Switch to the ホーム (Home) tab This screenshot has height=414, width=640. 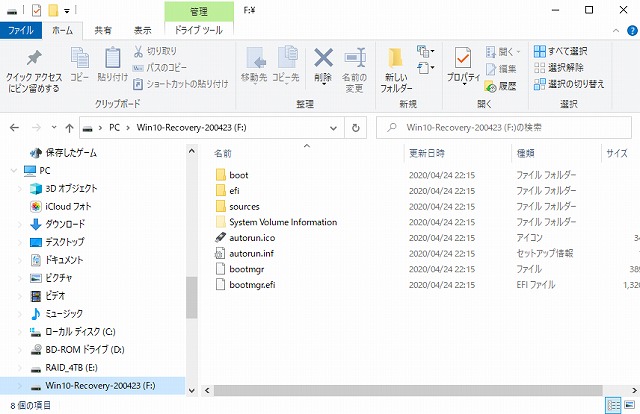[x=62, y=30]
